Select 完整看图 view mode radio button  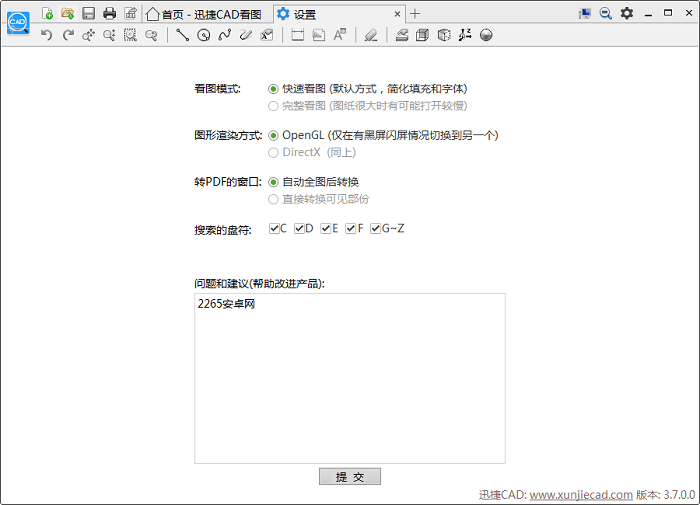tap(274, 106)
